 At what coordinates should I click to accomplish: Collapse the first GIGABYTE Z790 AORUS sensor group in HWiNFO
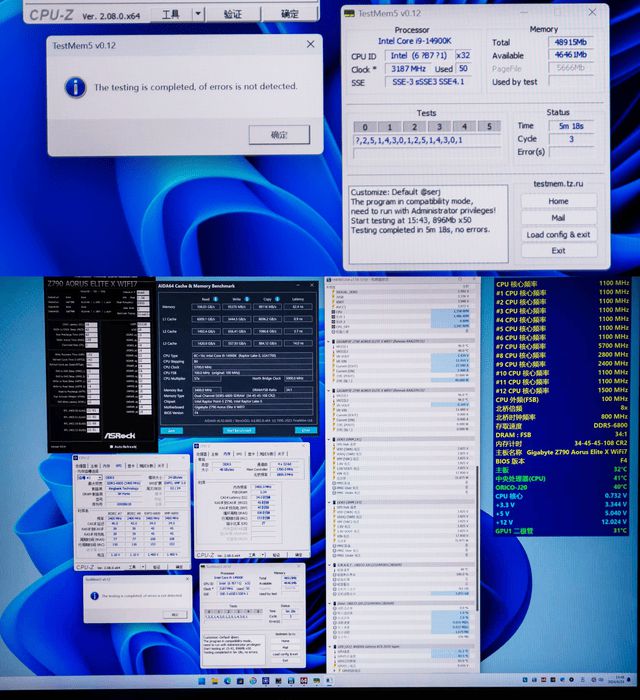[x=329, y=341]
